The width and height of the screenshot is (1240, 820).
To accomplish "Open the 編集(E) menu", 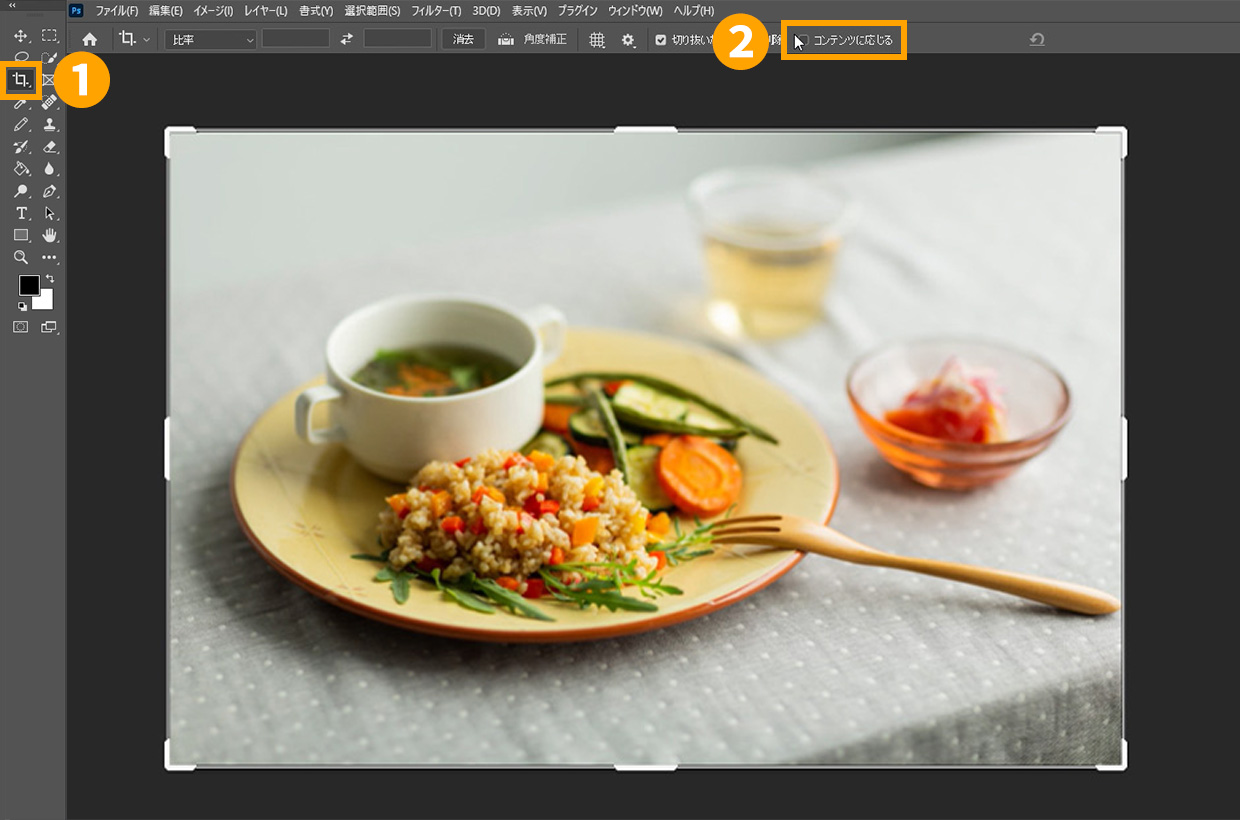I will (x=165, y=10).
